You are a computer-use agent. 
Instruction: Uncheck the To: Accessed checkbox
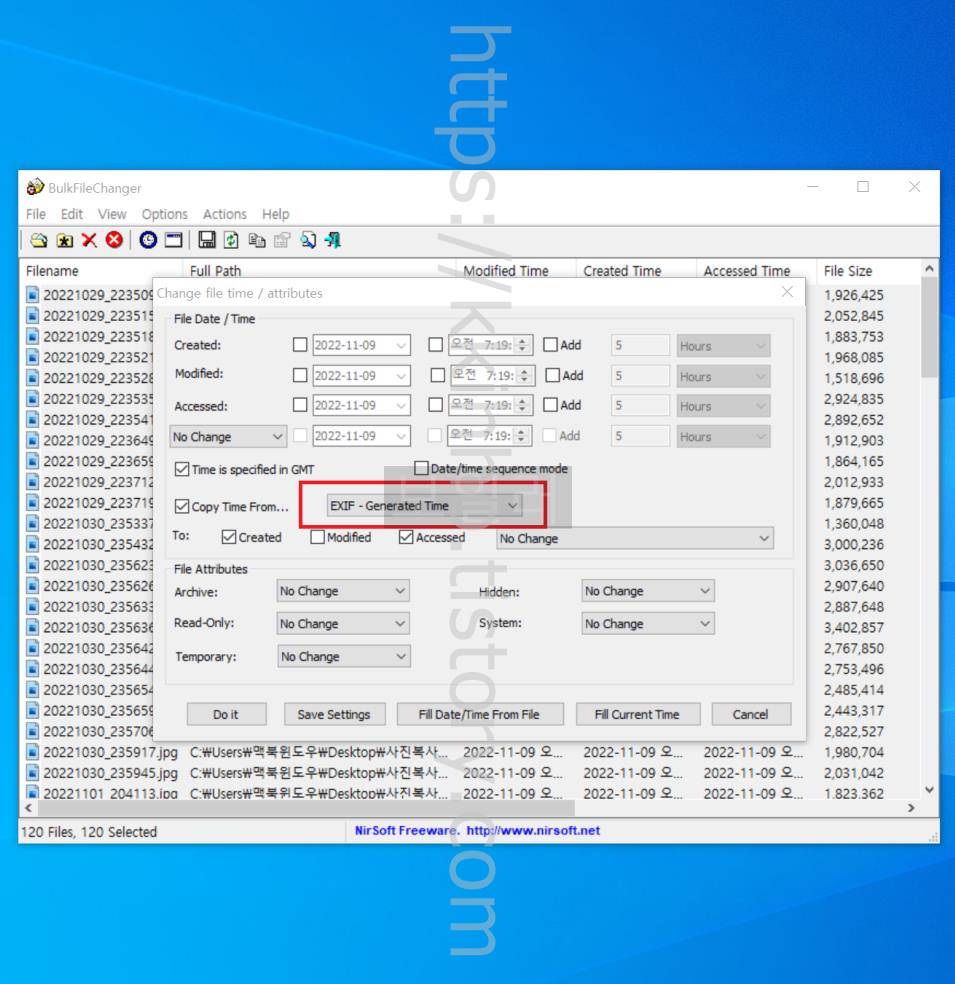[406, 537]
